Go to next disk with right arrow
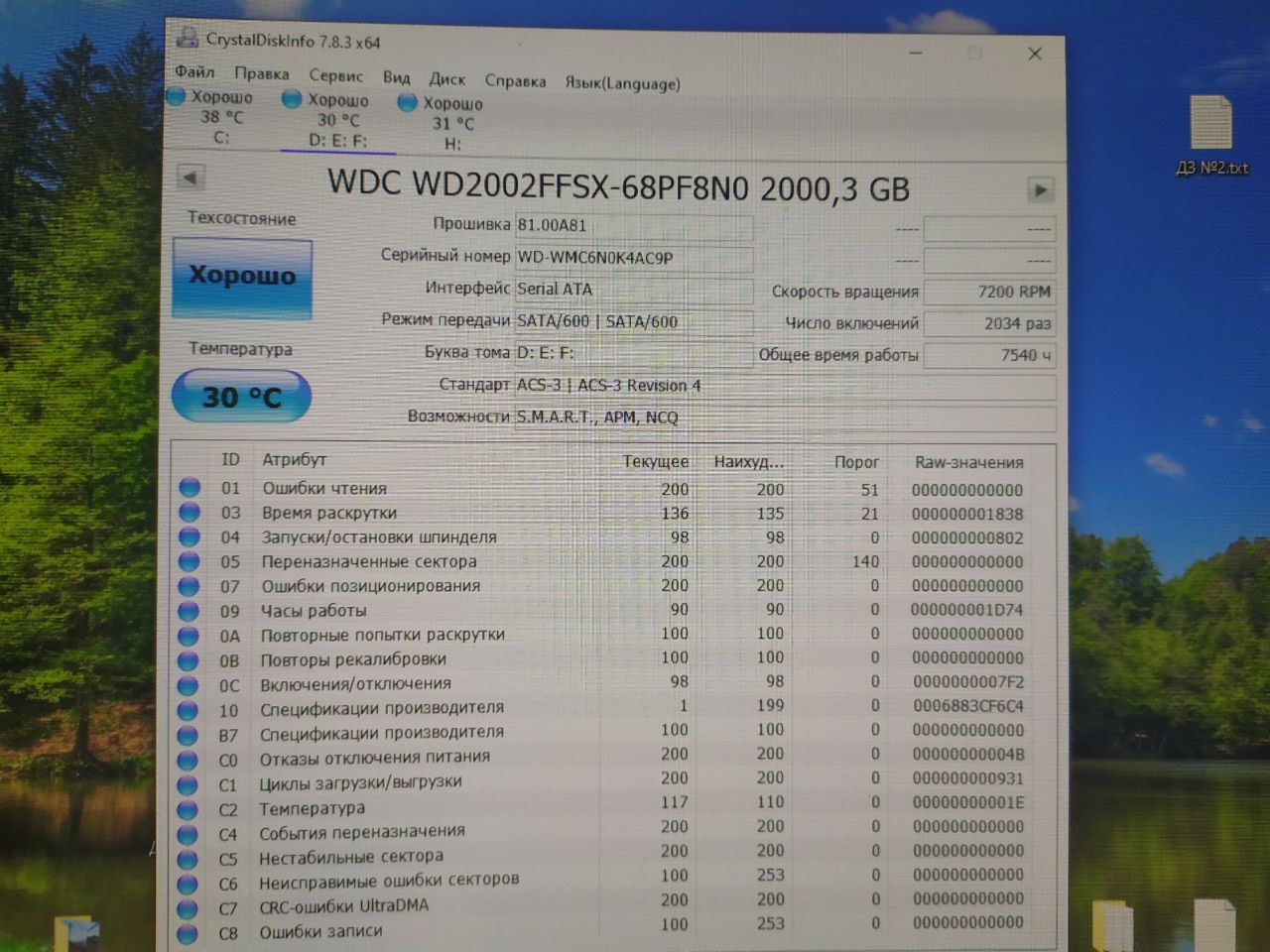Screen dimensions: 1270x952 [x=1040, y=189]
